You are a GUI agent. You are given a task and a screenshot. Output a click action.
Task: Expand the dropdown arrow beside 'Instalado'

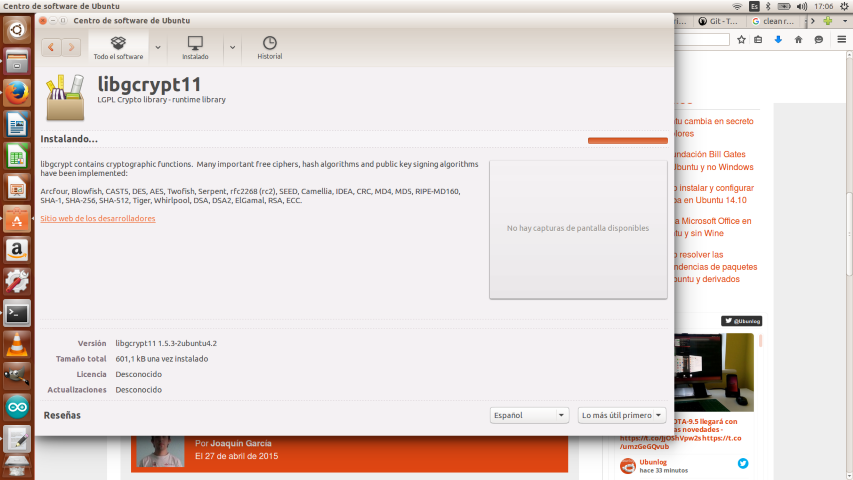[x=232, y=47]
